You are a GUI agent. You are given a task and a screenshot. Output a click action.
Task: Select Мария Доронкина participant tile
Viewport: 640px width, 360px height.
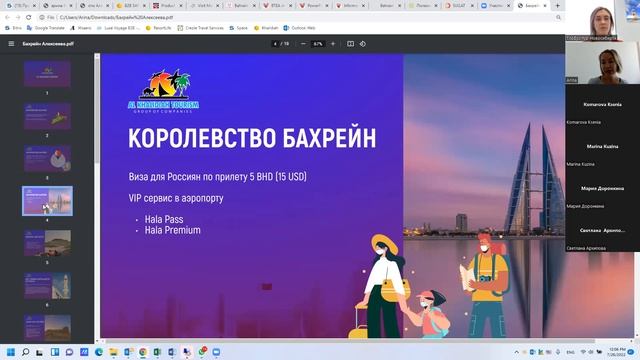click(602, 189)
